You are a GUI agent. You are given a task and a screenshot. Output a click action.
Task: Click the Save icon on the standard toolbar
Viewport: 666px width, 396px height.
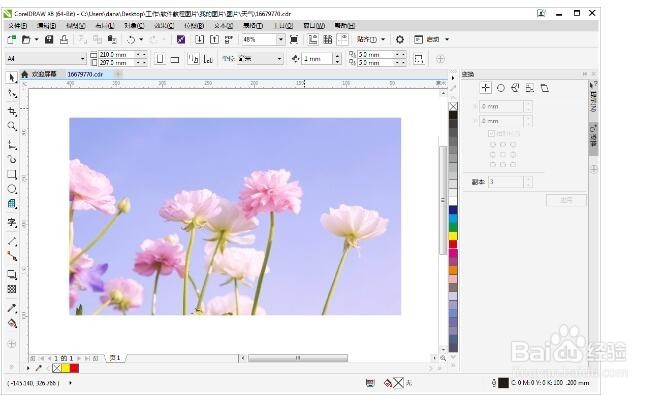pos(49,40)
